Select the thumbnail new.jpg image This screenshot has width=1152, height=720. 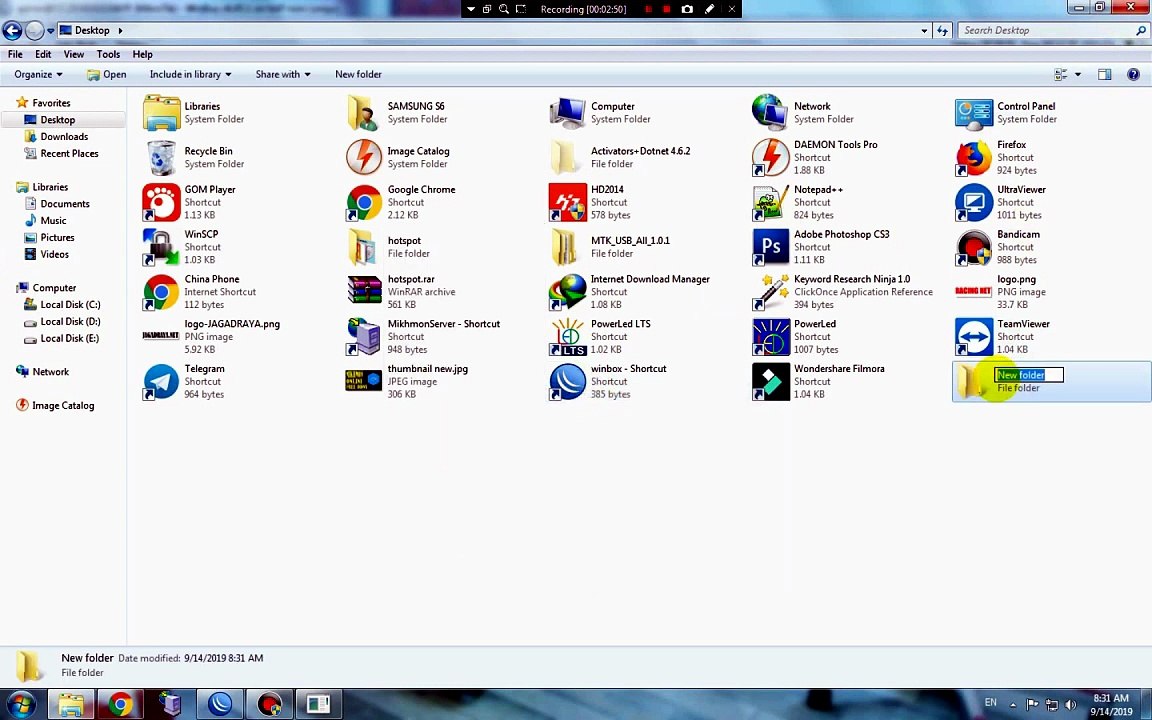(x=364, y=381)
